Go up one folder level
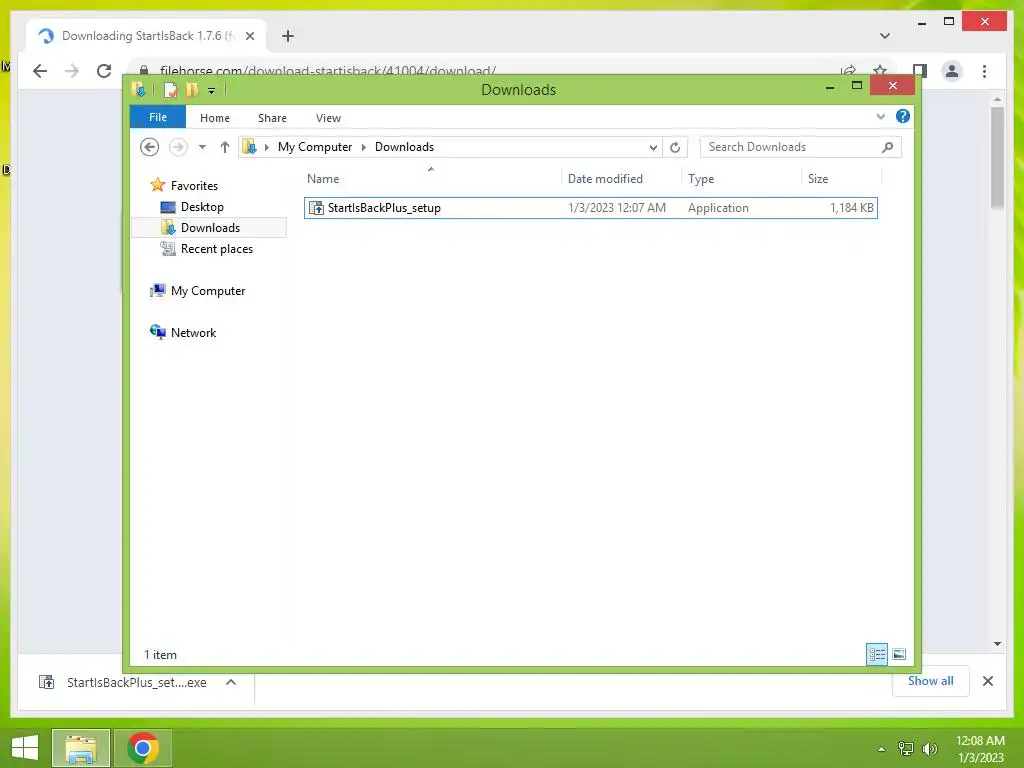1024x768 pixels. (x=225, y=147)
